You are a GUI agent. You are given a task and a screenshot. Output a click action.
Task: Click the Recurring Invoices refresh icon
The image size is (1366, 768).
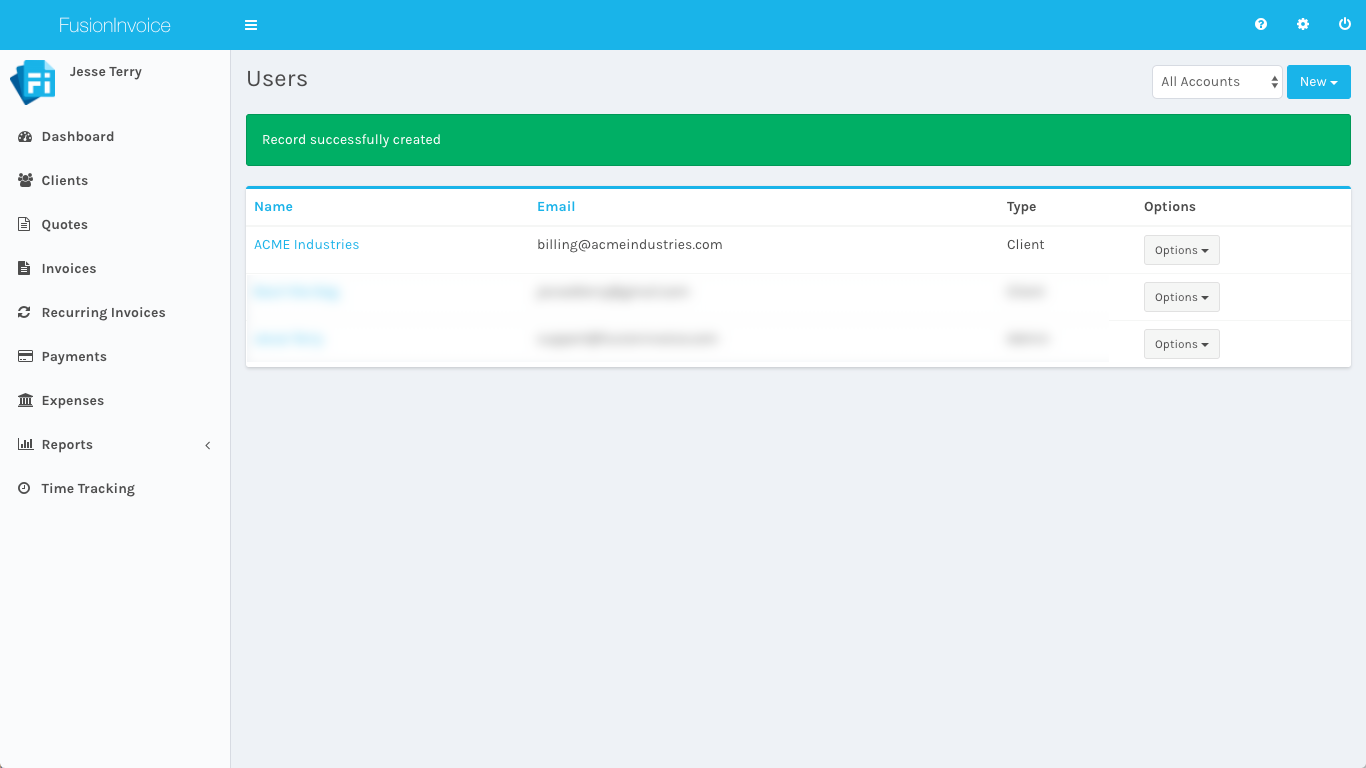pyautogui.click(x=25, y=313)
